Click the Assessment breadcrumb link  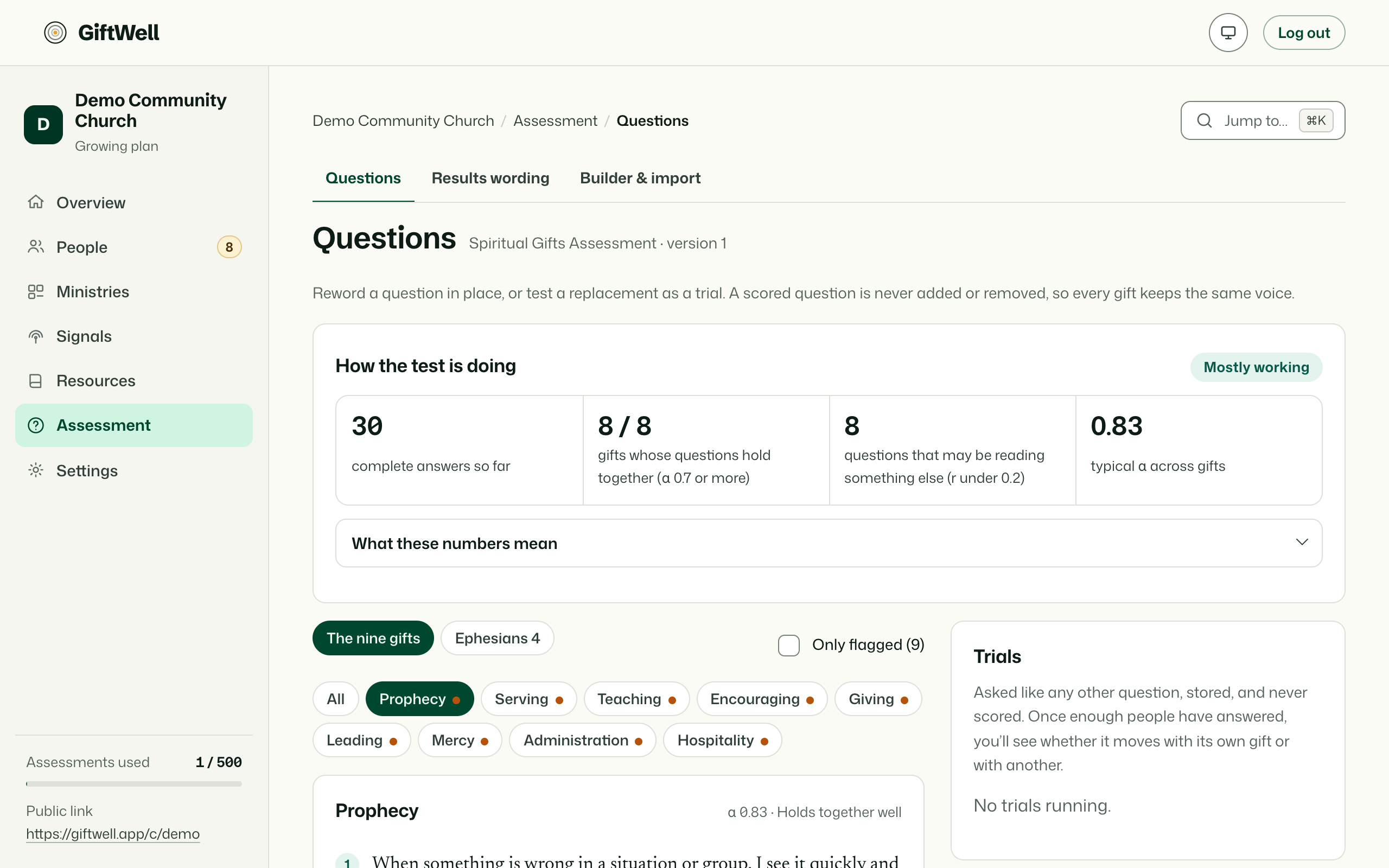[x=555, y=120]
